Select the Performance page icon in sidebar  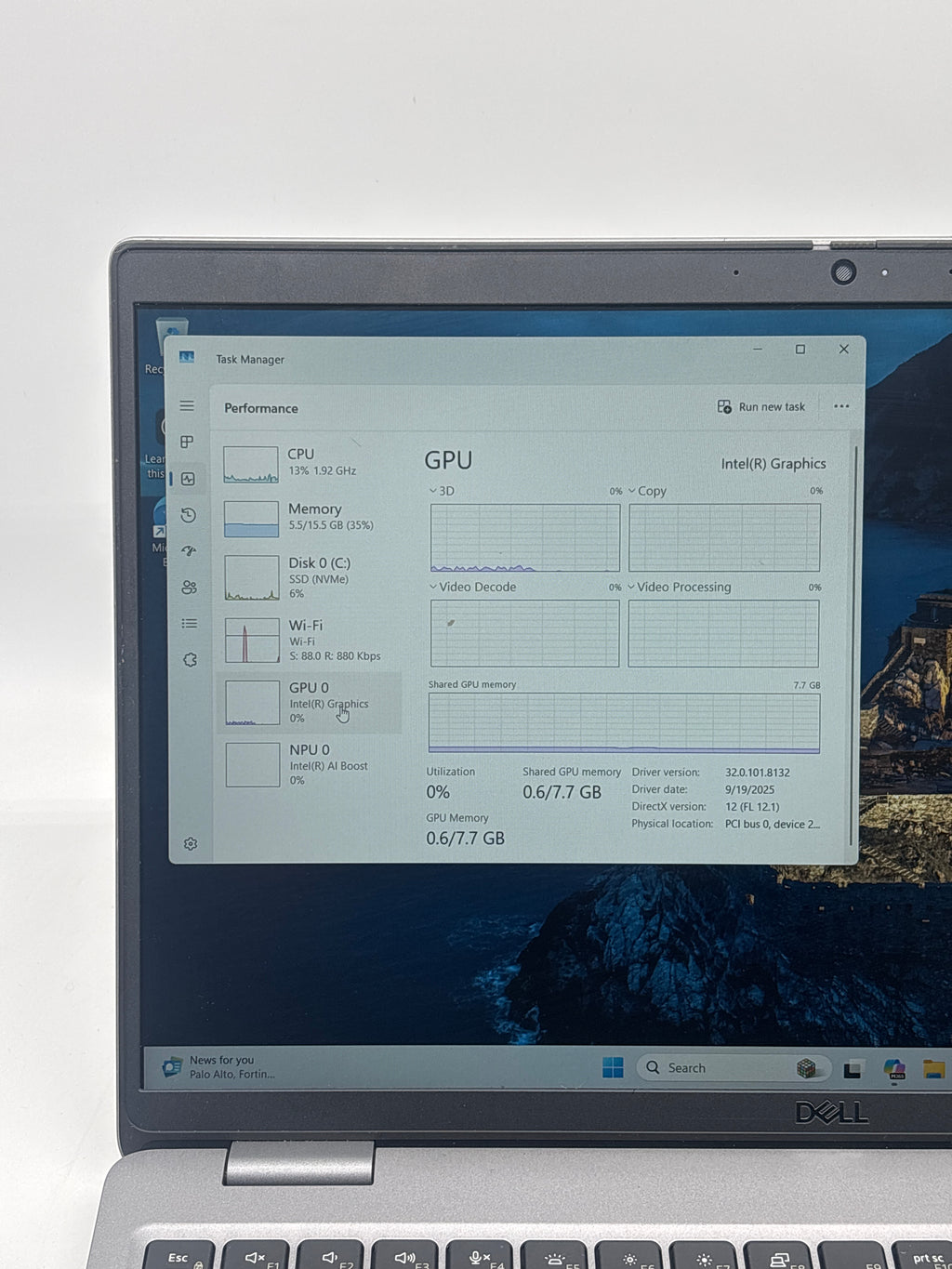188,479
